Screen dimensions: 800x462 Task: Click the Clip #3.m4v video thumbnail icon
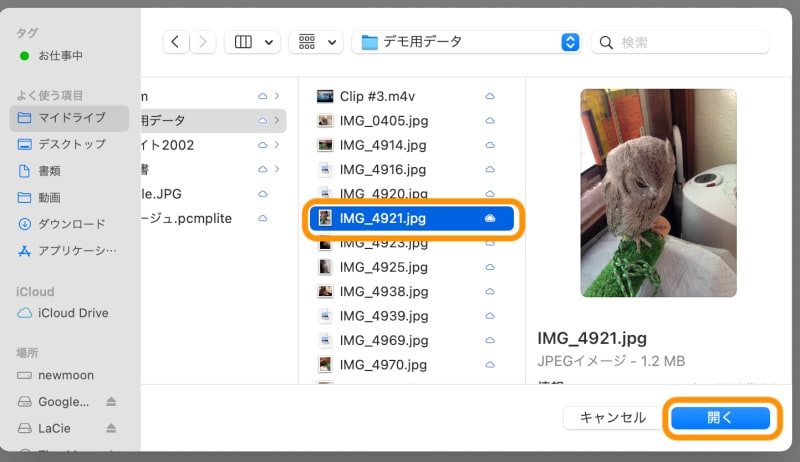pos(325,96)
